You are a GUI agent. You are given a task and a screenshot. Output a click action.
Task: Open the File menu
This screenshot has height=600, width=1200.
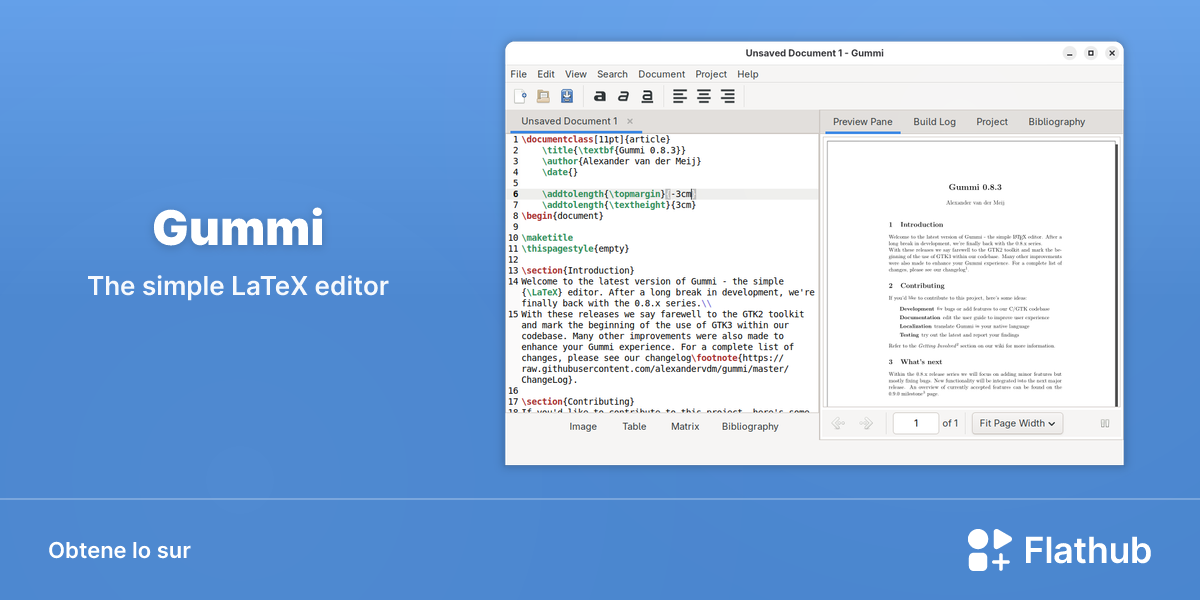tap(518, 74)
